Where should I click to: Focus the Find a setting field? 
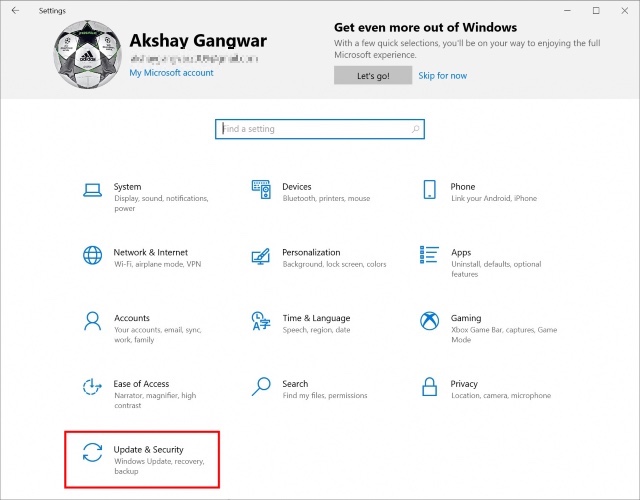pyautogui.click(x=320, y=129)
